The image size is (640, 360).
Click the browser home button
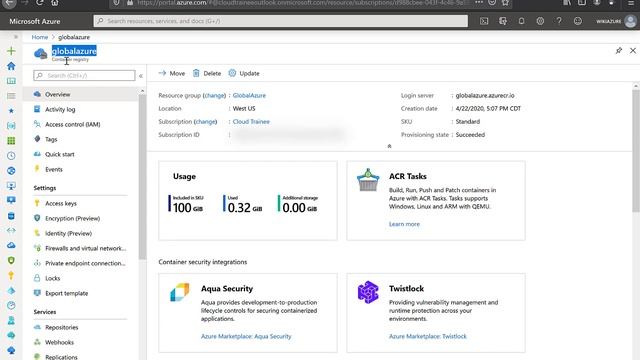(55, 3)
